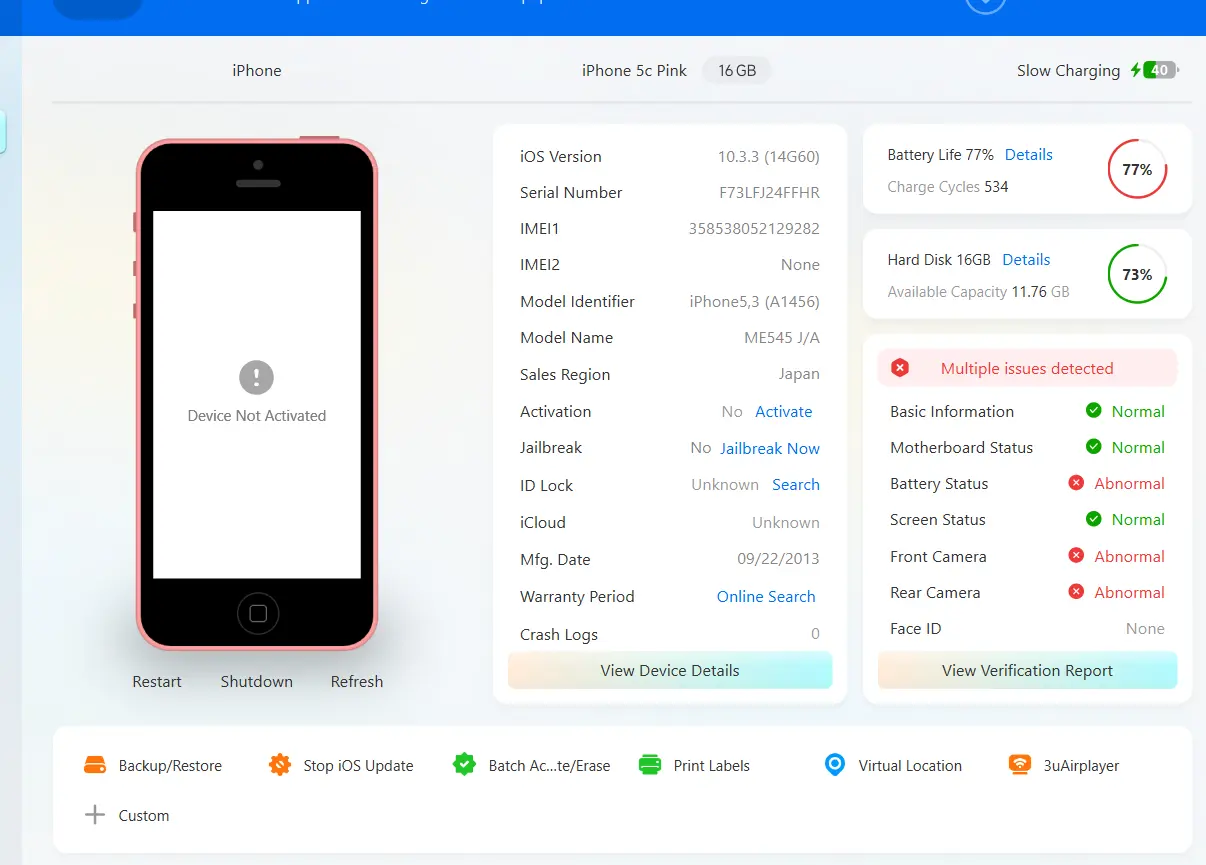This screenshot has width=1206, height=865.
Task: Click the Mfg. Date 09/22/2013
Action: click(x=778, y=560)
